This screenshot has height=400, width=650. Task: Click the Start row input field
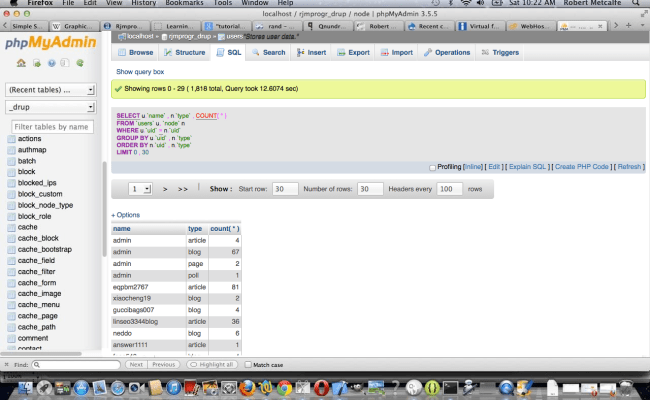[285, 189]
